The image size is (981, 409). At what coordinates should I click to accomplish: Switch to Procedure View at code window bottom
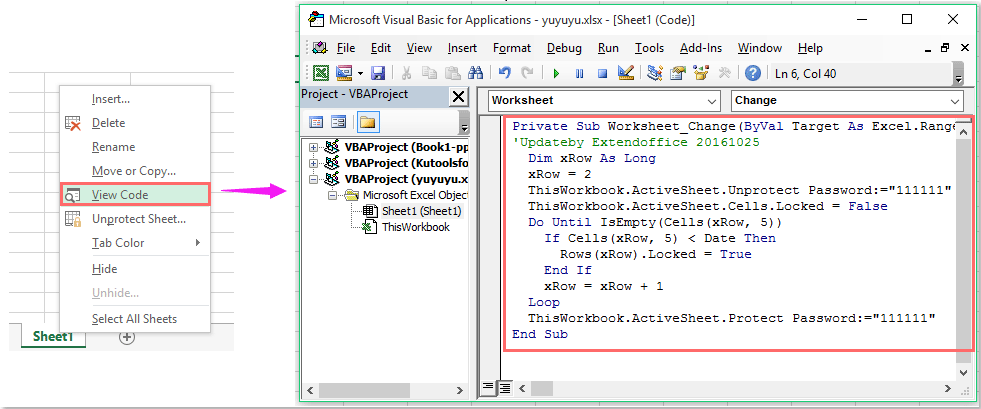click(489, 386)
